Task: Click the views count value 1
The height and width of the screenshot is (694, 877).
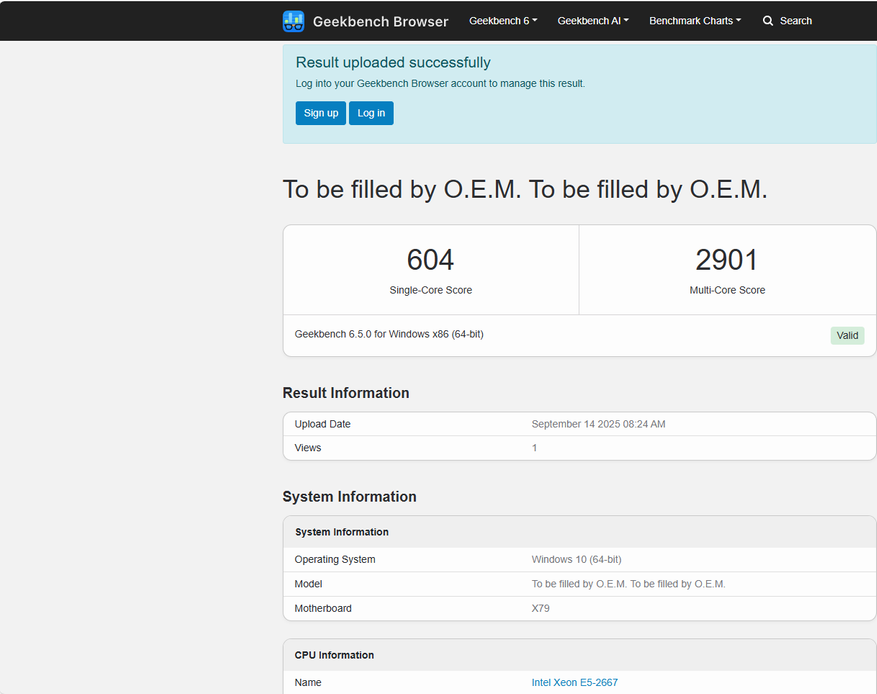Action: 534,448
